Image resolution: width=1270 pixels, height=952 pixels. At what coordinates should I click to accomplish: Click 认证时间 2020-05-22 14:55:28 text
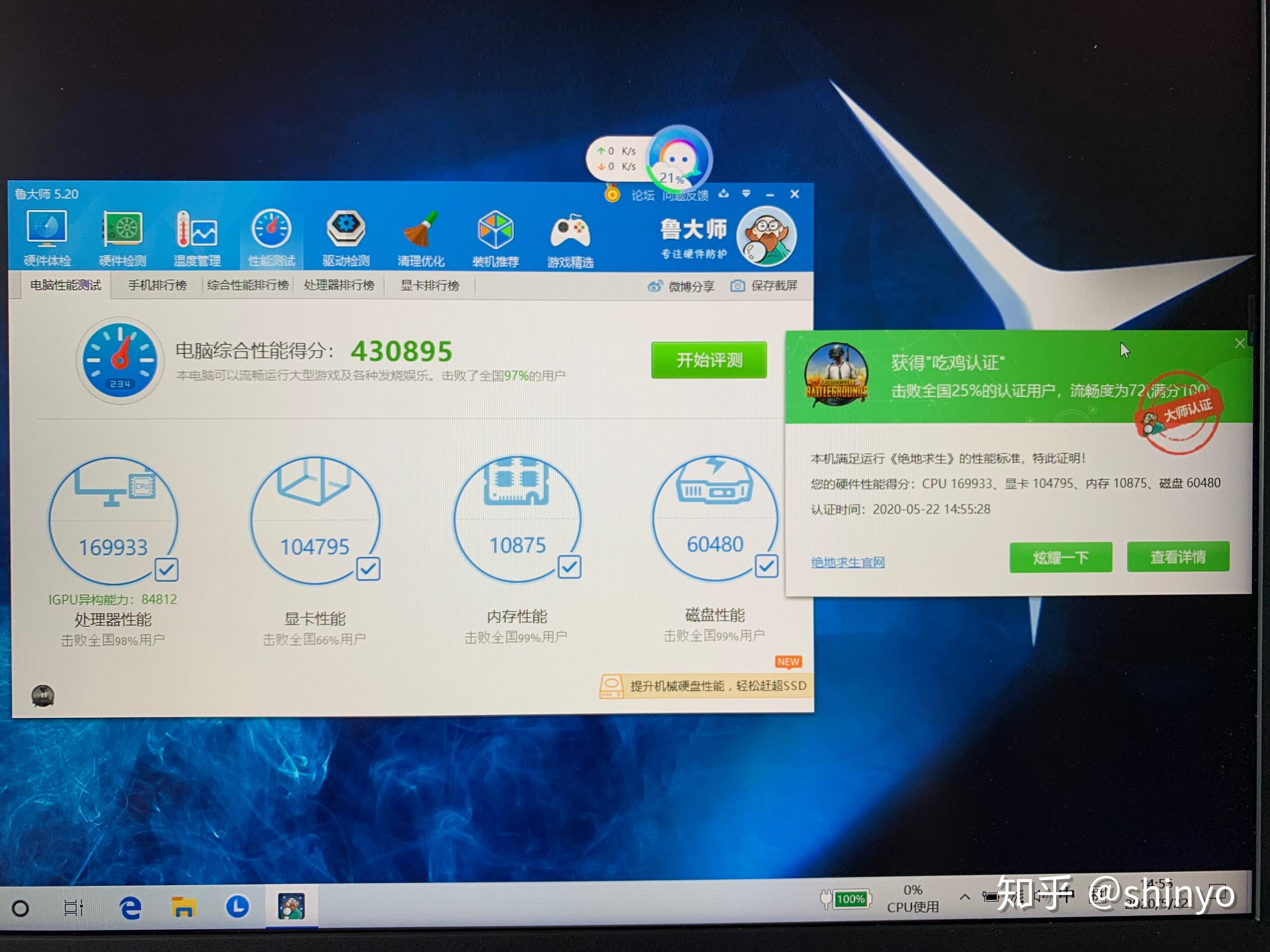tap(900, 509)
